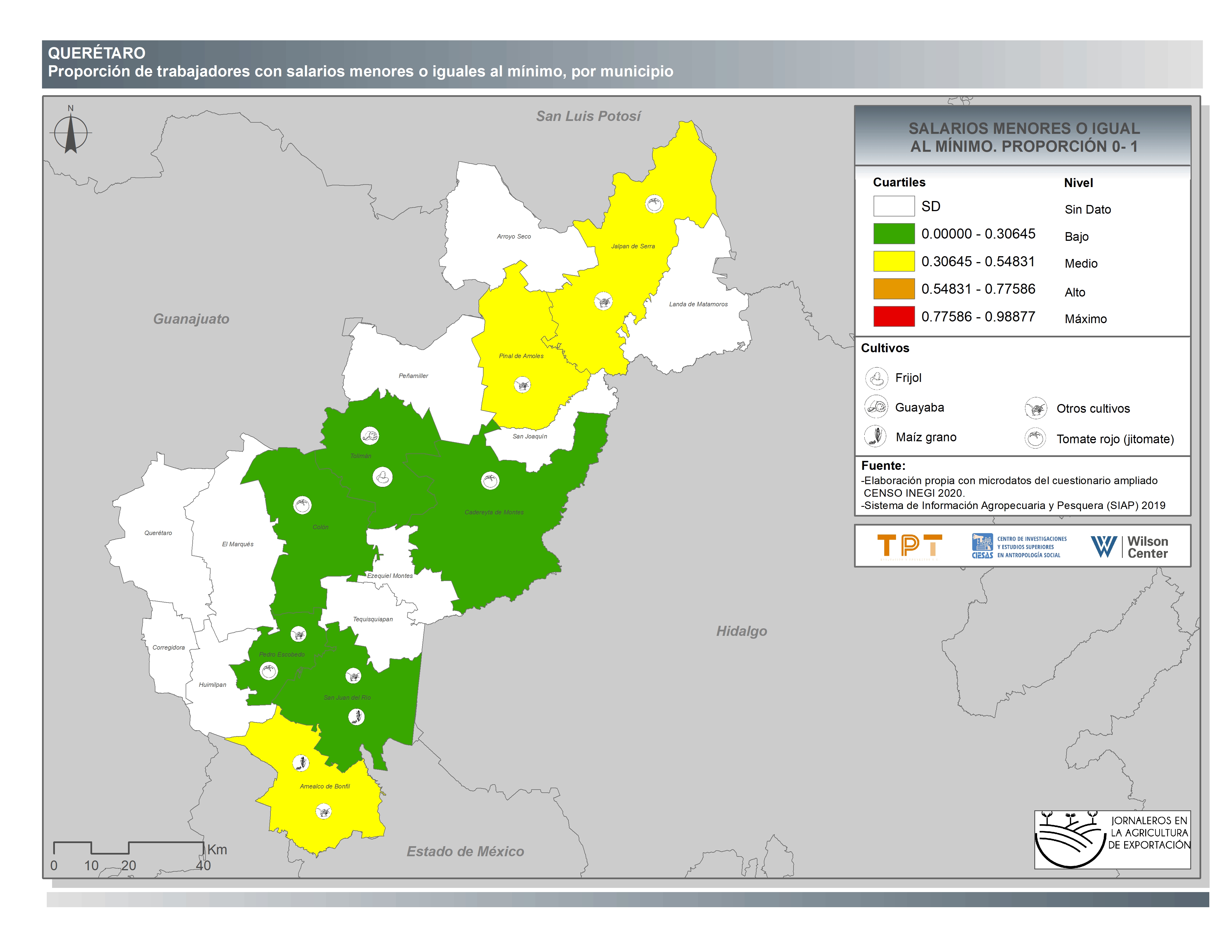Click the Guayaba crop icon in legend

[876, 406]
